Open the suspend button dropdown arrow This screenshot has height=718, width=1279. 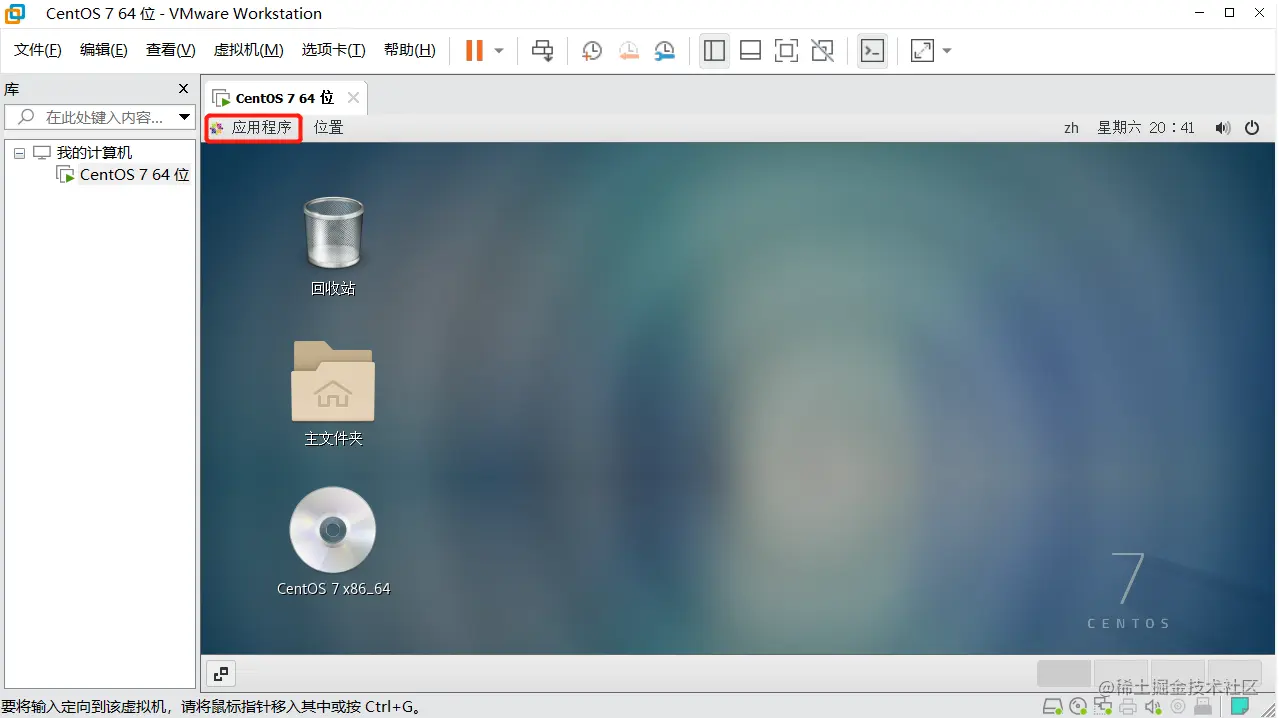pyautogui.click(x=497, y=50)
